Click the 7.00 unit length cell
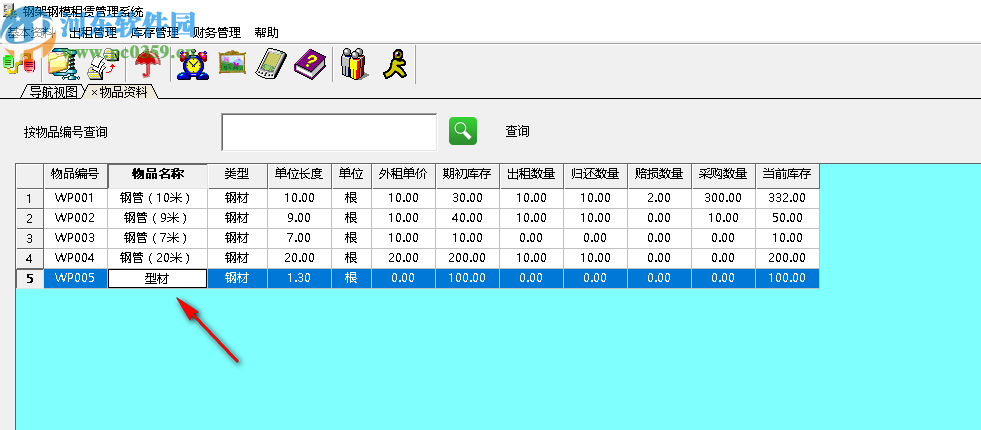Image resolution: width=981 pixels, height=430 pixels. (299, 238)
